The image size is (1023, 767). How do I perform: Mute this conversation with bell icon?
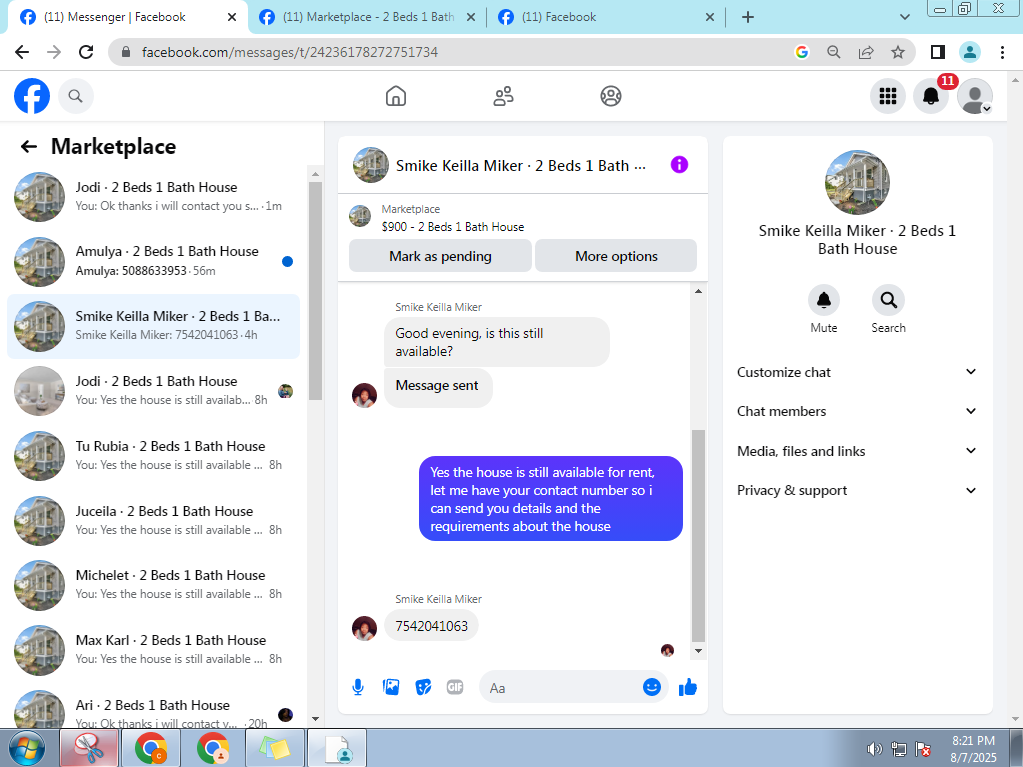point(823,300)
